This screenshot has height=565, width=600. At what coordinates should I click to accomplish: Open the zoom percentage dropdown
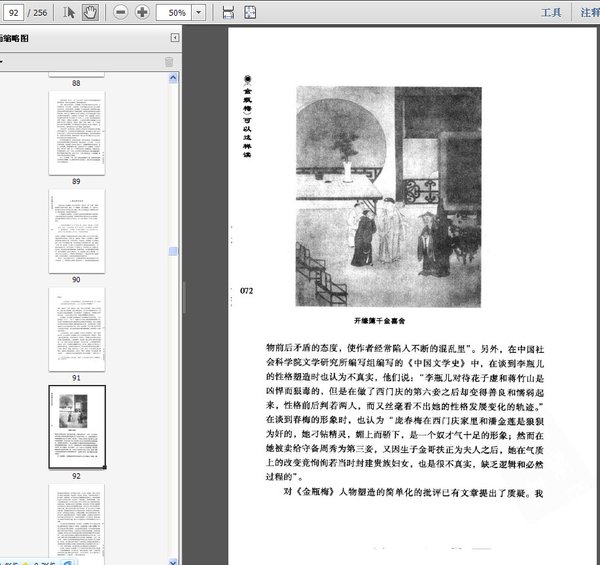coord(199,13)
